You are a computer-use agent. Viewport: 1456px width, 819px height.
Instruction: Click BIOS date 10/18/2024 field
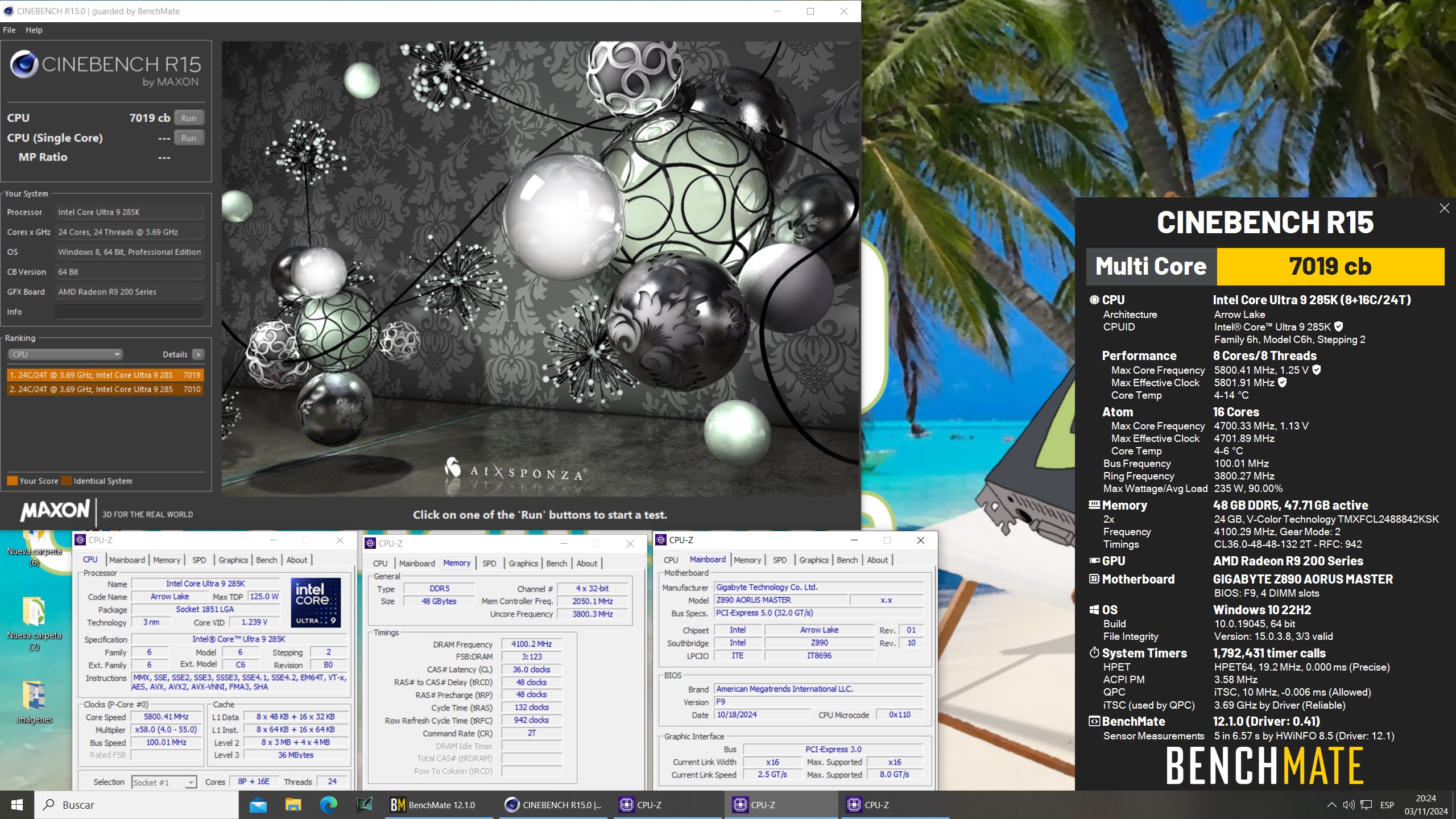(762, 714)
